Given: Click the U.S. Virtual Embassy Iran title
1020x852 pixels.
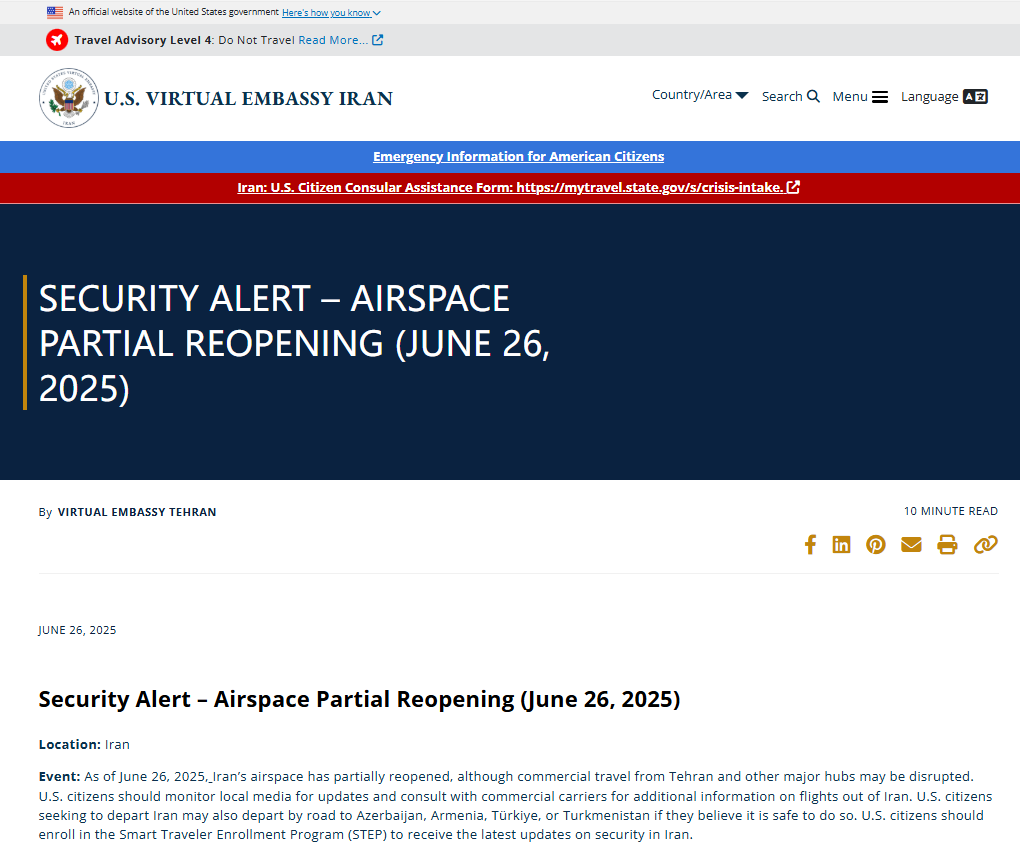Looking at the screenshot, I should pos(248,98).
